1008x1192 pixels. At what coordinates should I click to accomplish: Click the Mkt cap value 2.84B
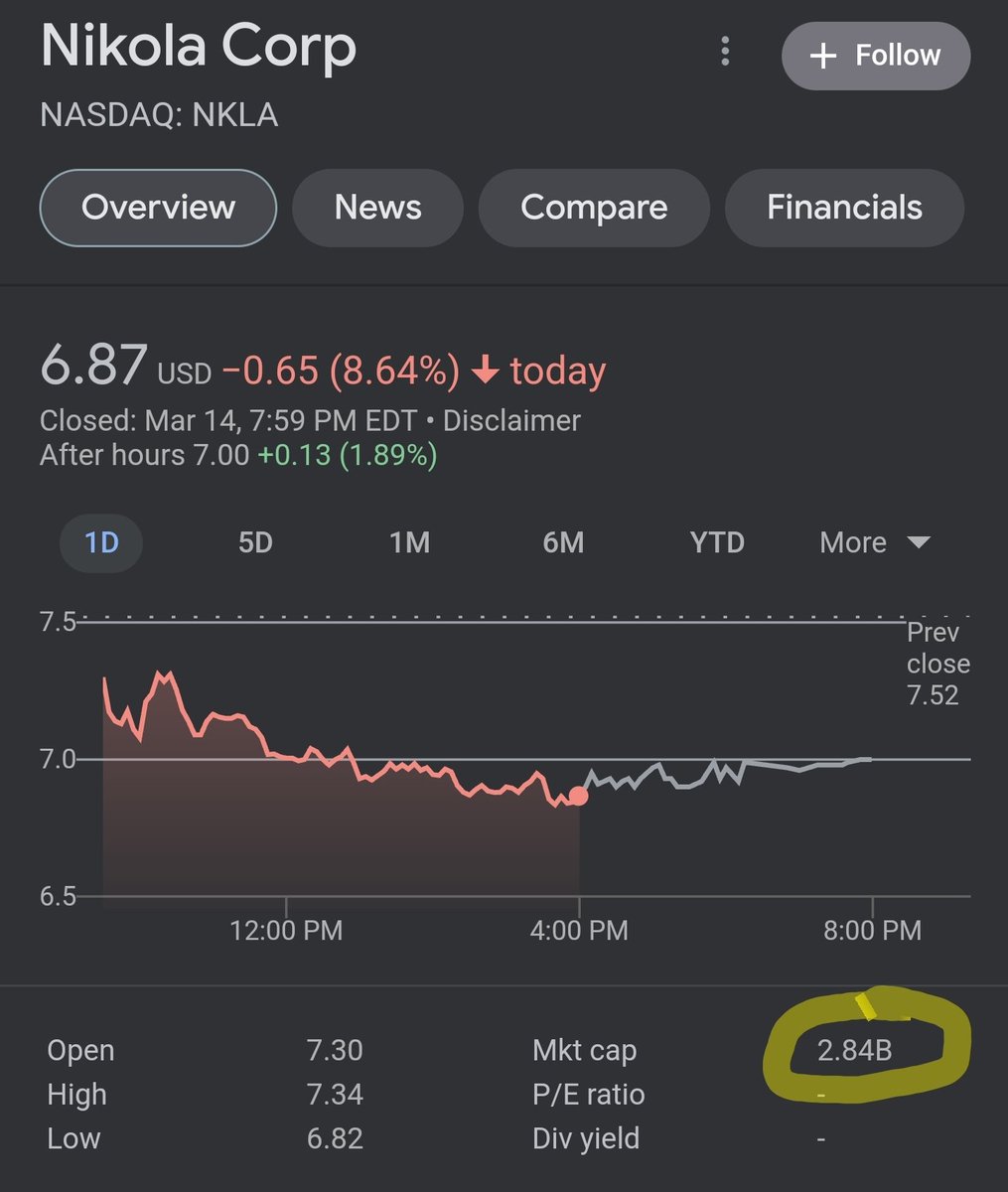tap(854, 1050)
